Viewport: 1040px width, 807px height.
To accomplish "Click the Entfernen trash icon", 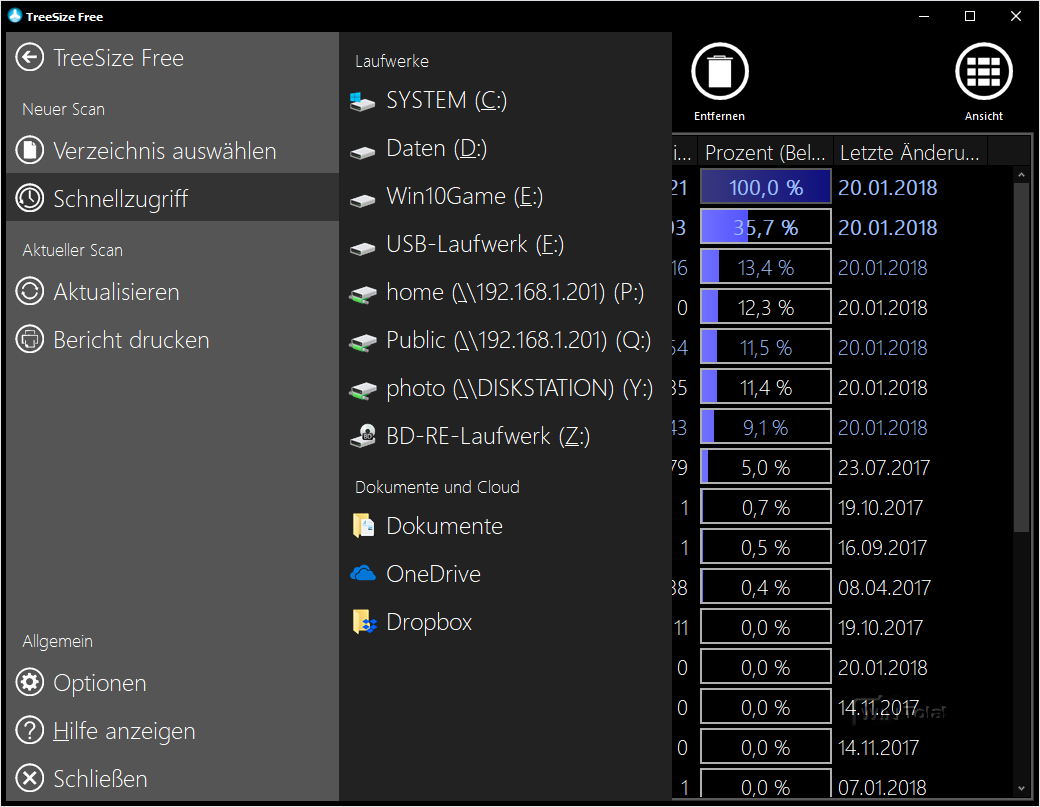I will coord(720,72).
